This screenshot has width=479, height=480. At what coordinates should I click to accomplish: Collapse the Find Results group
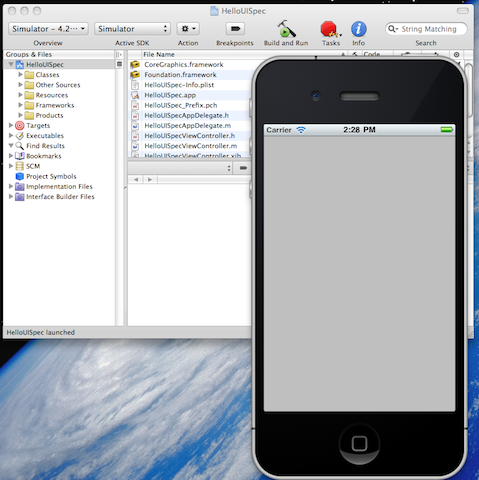click(x=11, y=146)
